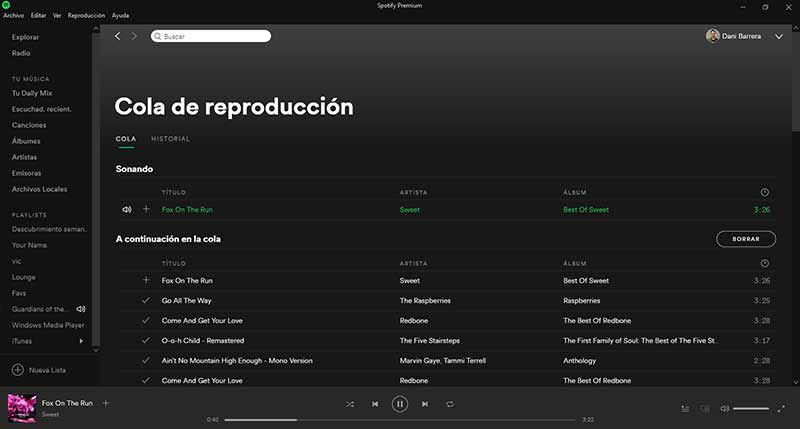Image resolution: width=800 pixels, height=429 pixels.
Task: Click Fox On The Run title in player bar
Action: (x=67, y=403)
